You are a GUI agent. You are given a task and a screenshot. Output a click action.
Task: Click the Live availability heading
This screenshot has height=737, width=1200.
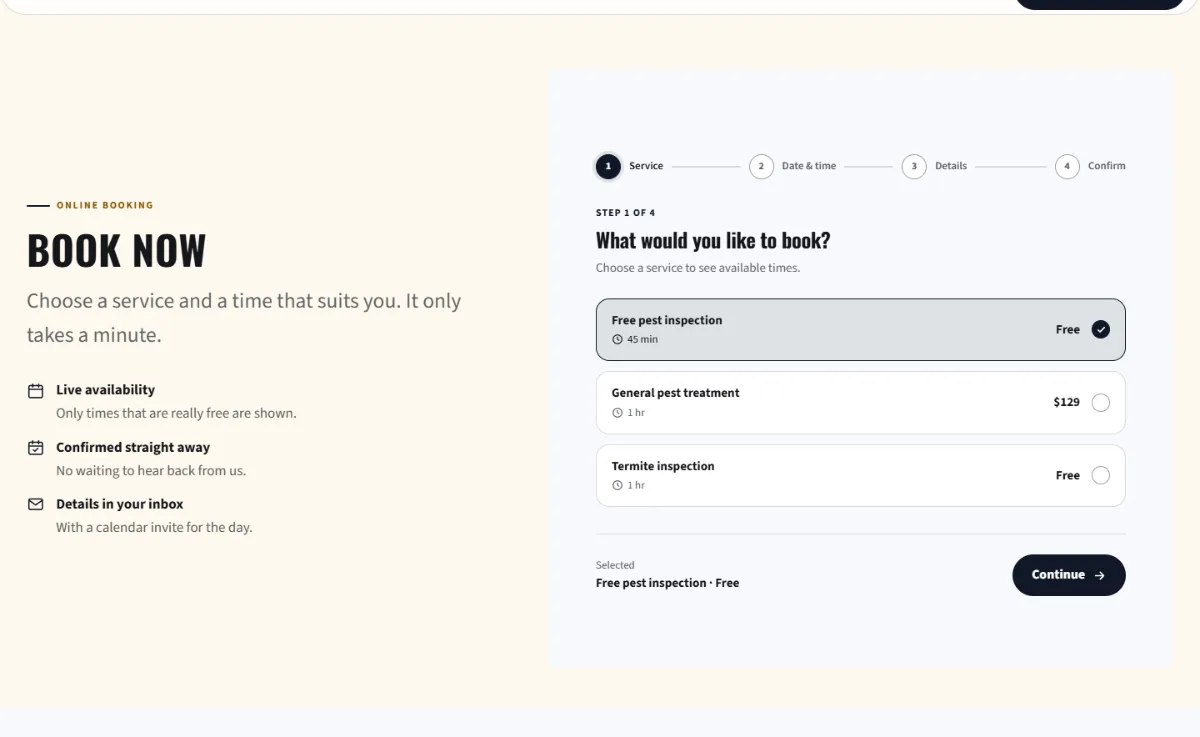click(106, 390)
